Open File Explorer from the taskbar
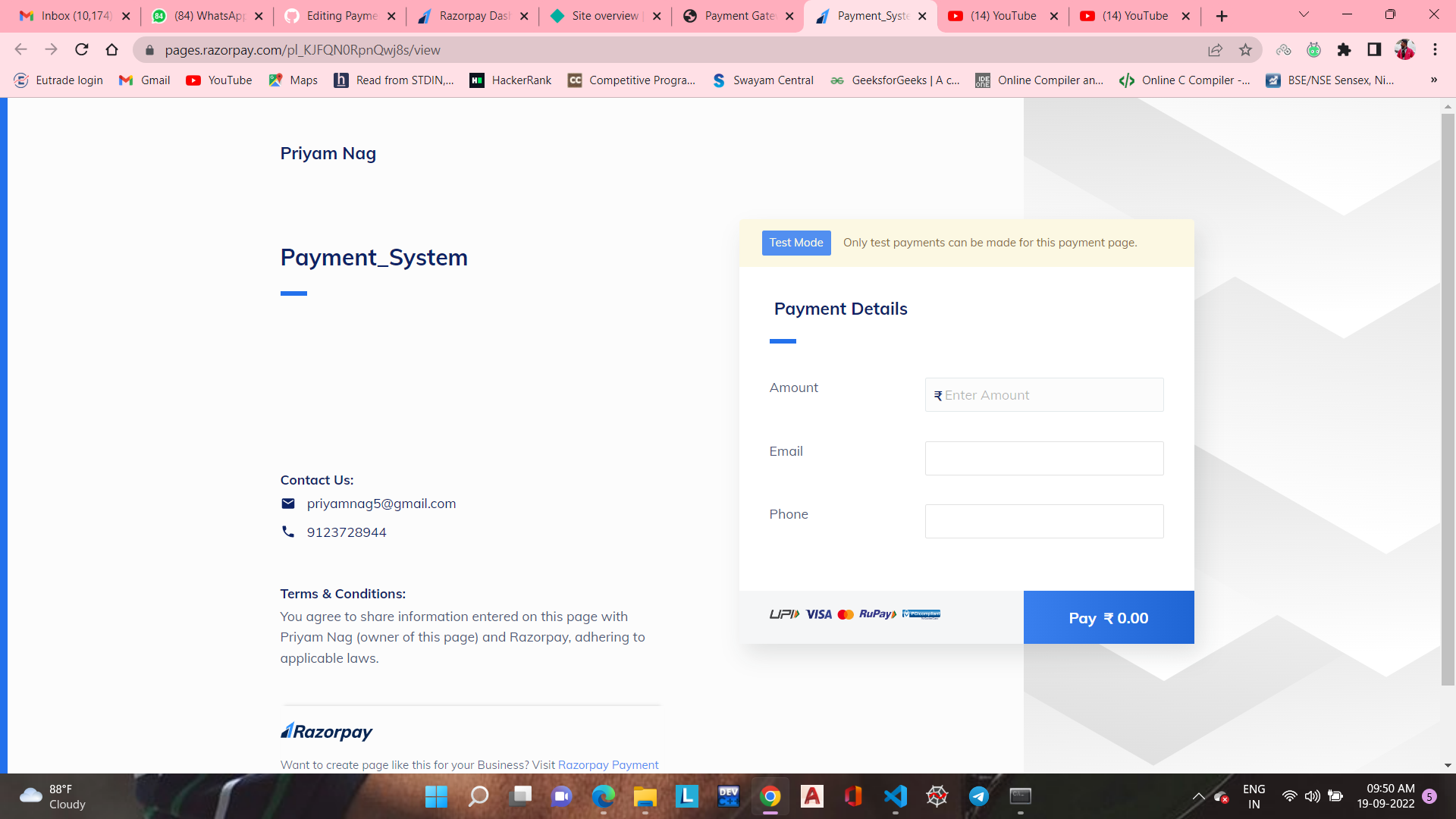Viewport: 1456px width, 819px height. (x=645, y=797)
